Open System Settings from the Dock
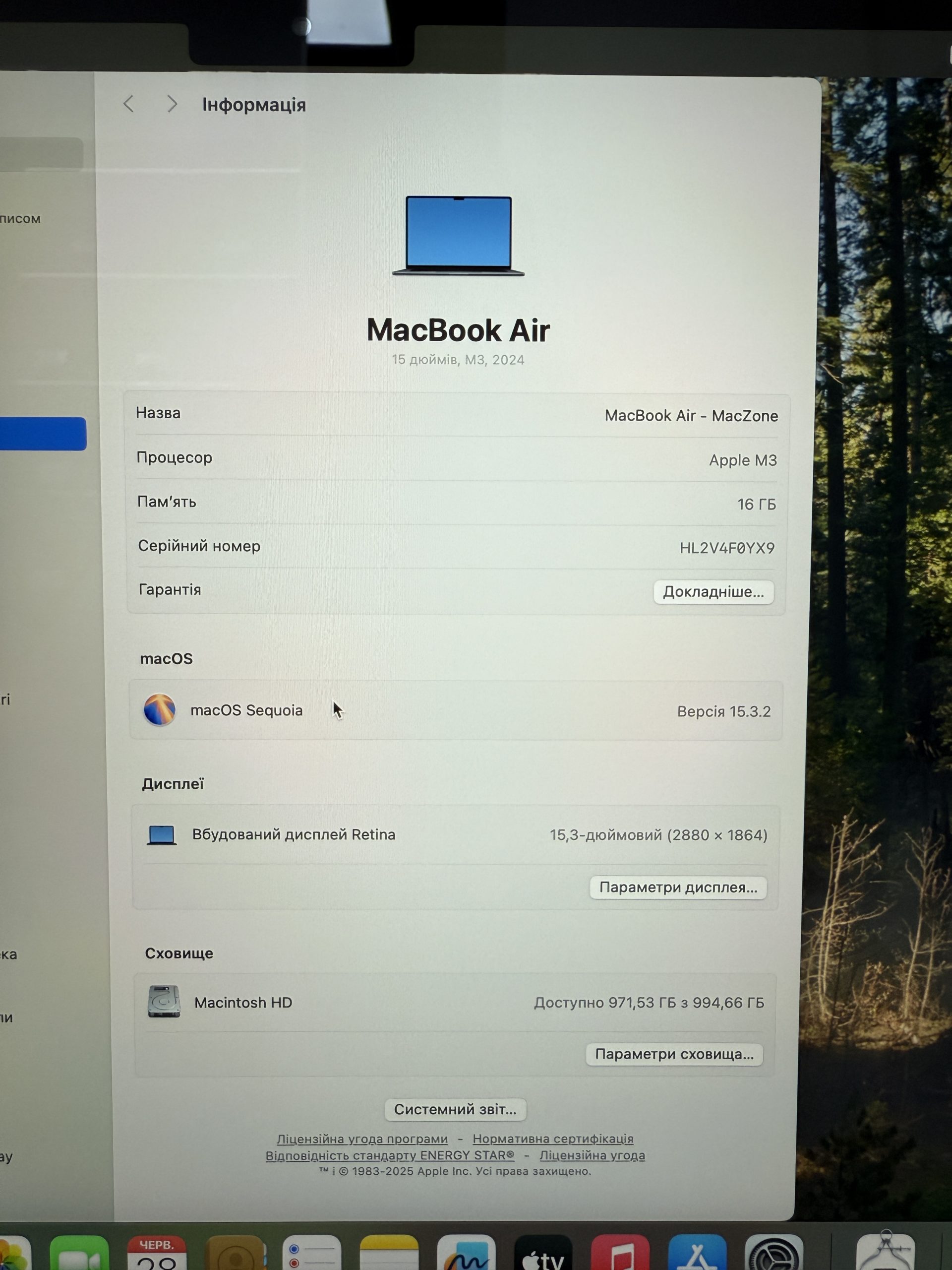This screenshot has height=1270, width=952. click(774, 1253)
